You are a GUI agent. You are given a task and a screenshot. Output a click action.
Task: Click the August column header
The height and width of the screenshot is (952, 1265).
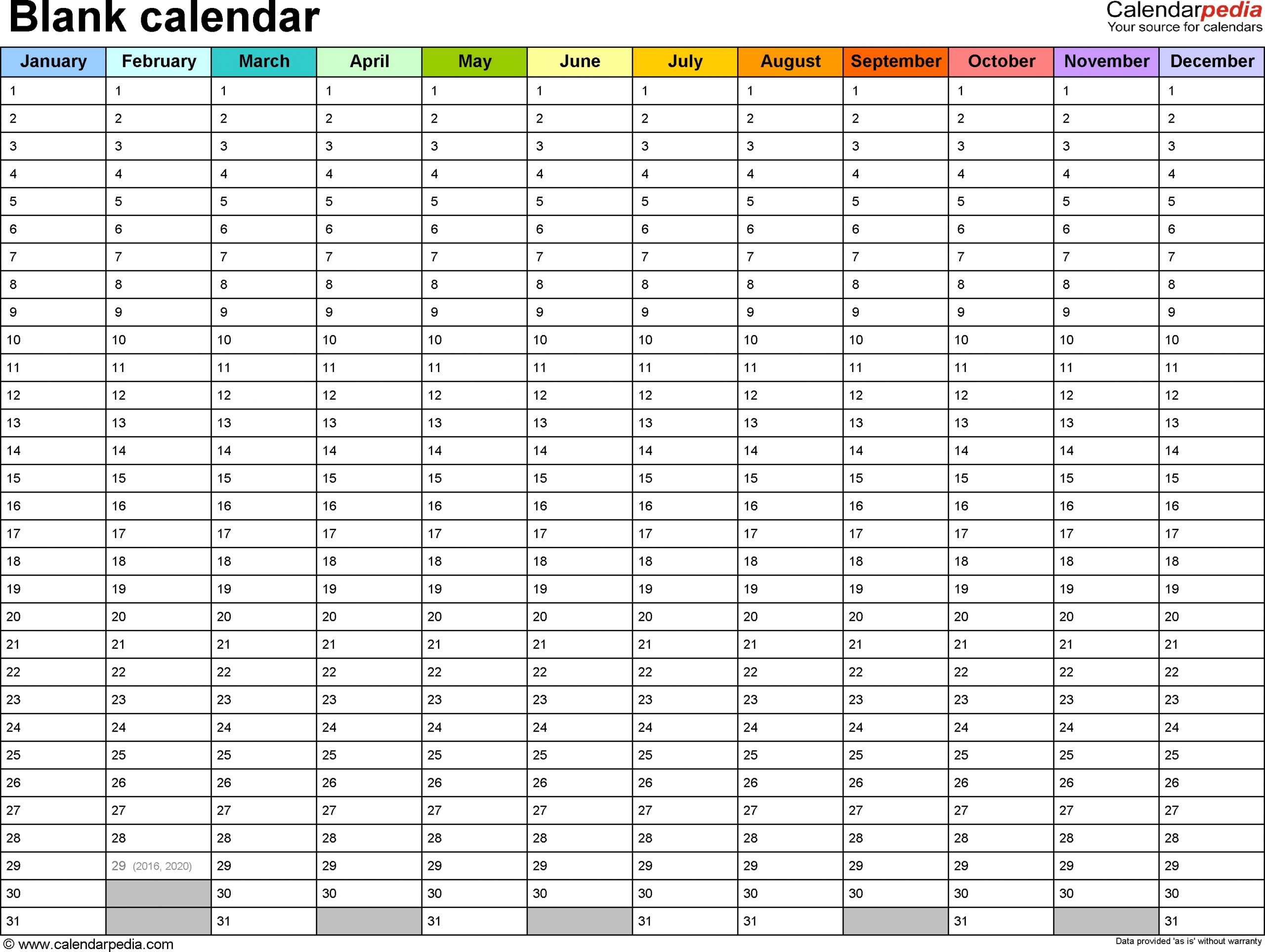[790, 58]
